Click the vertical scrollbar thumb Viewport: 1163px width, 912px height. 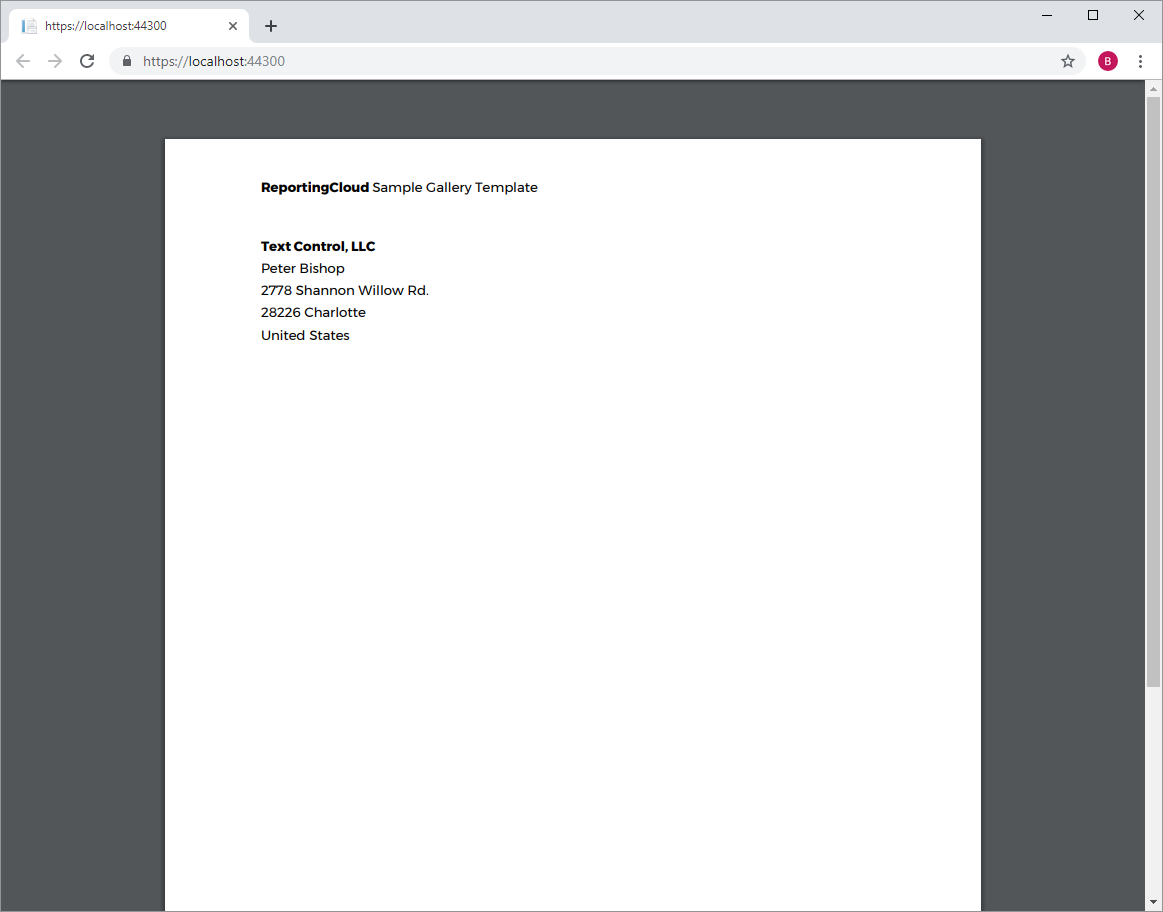pos(1153,391)
